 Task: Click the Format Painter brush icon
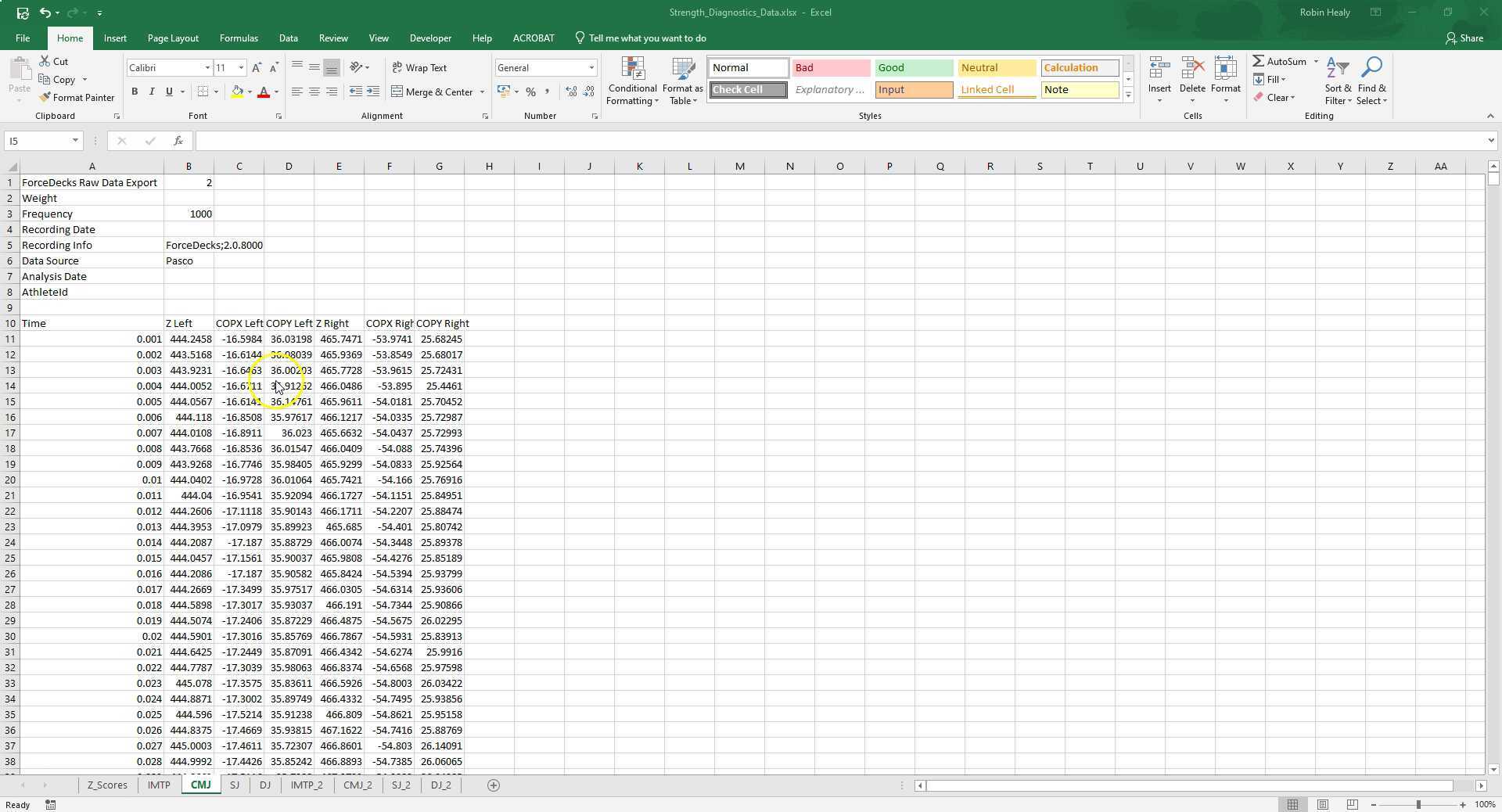45,98
